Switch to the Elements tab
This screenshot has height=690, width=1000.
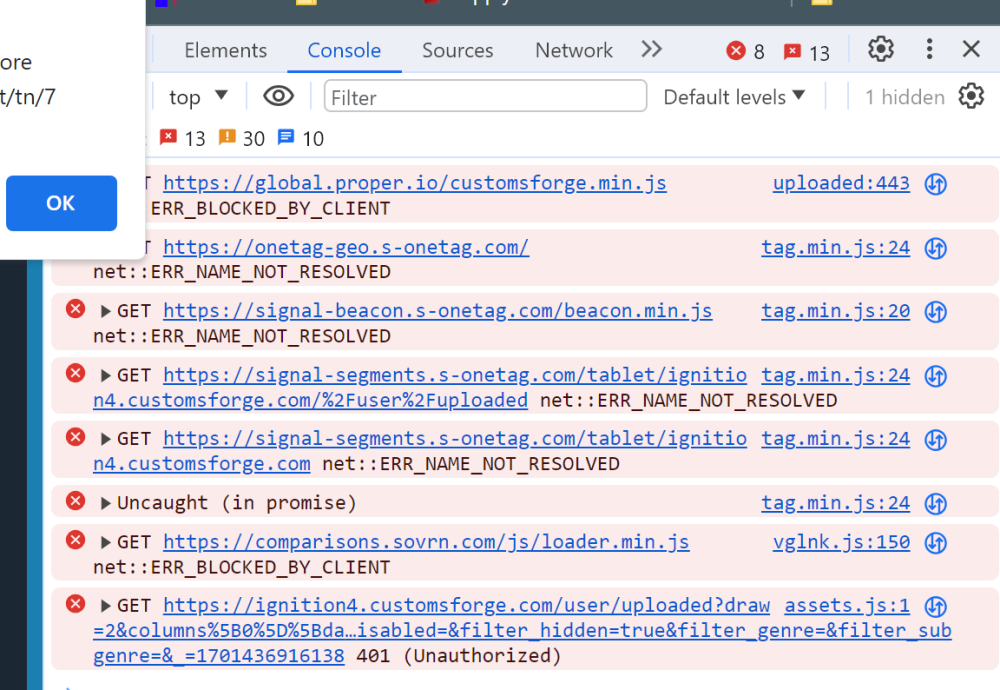pos(225,50)
